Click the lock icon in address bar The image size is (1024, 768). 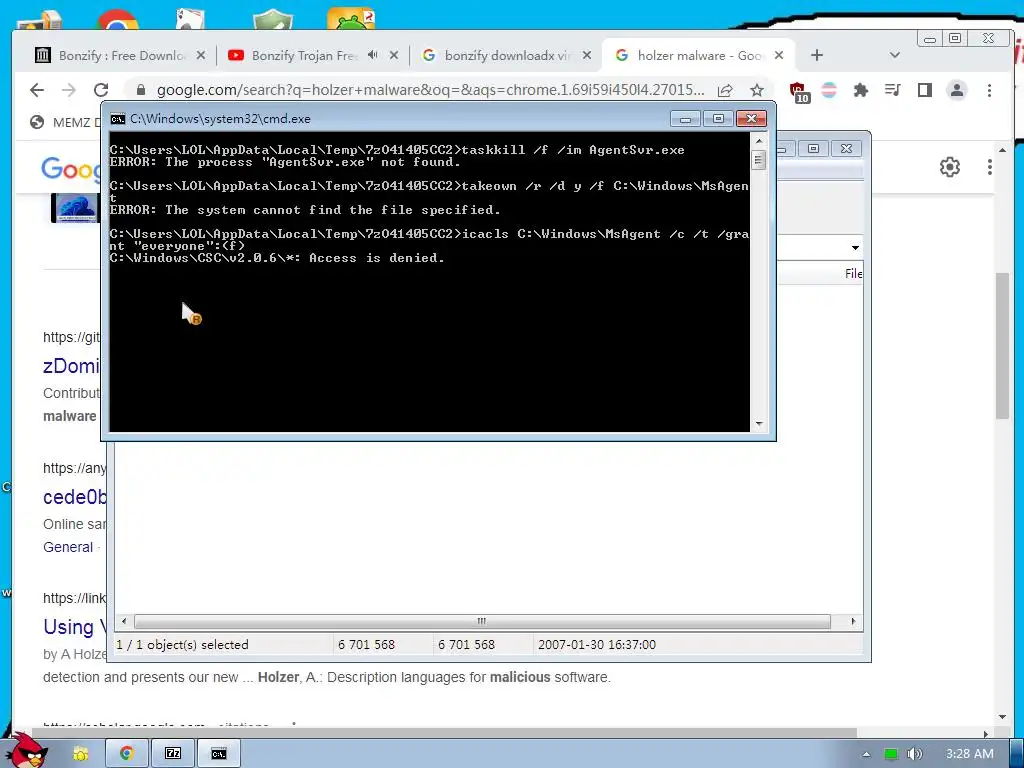[x=140, y=89]
